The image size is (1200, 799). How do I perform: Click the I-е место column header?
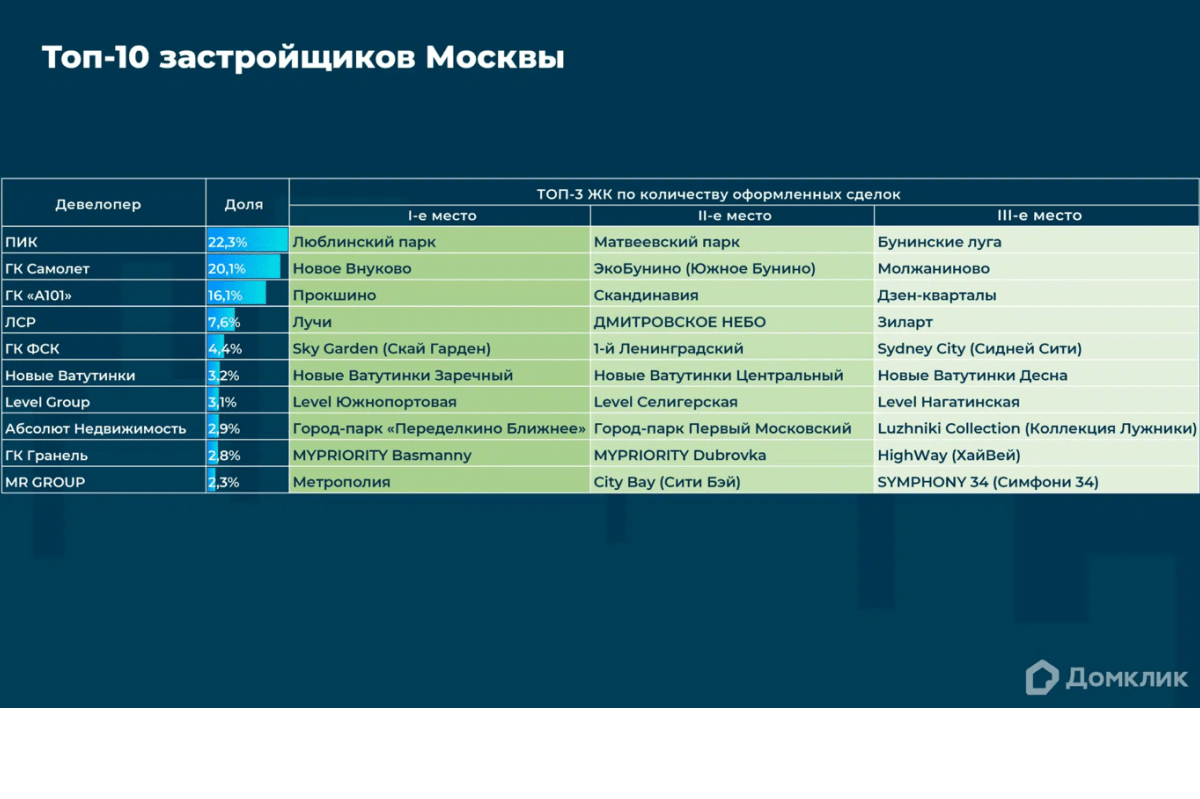441,216
